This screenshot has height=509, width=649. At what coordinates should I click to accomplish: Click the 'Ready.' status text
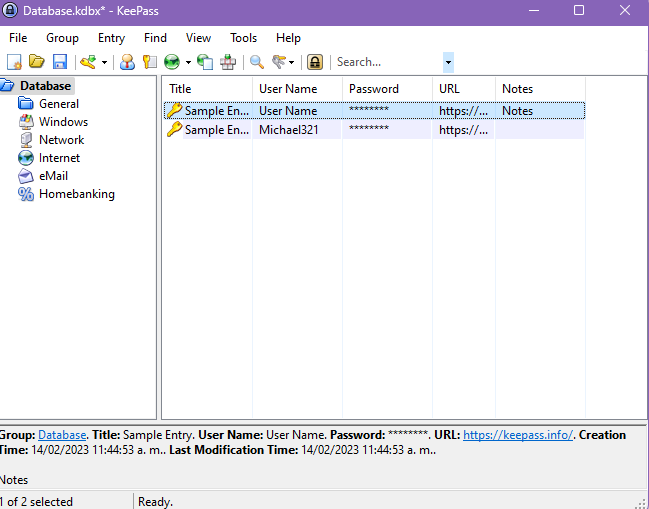point(155,502)
